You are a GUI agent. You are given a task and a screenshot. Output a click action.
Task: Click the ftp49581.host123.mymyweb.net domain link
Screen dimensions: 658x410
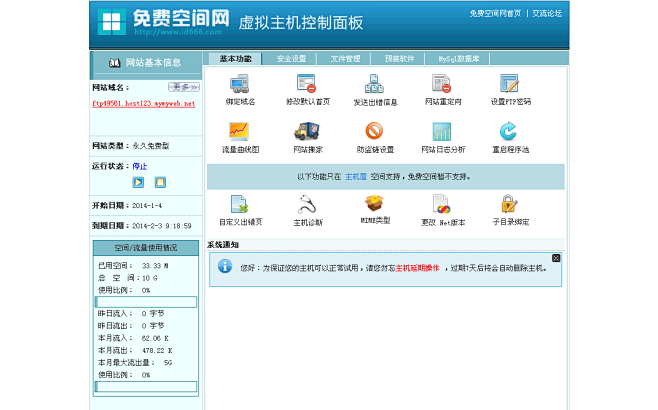(143, 103)
